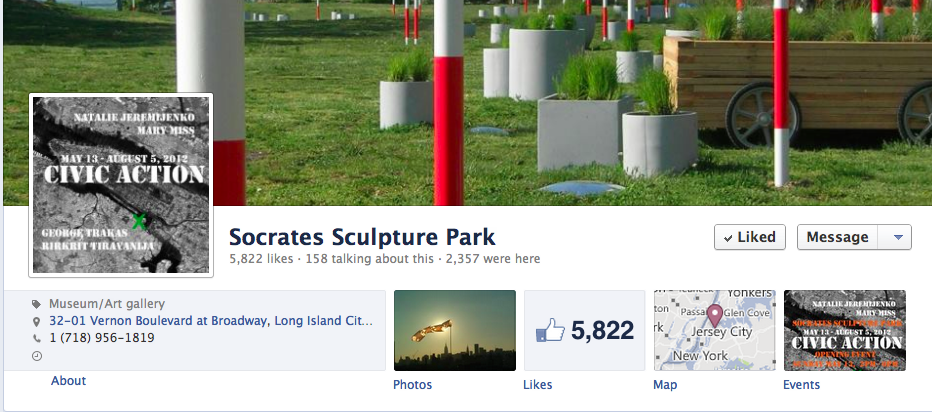Open the About section link

click(x=68, y=380)
